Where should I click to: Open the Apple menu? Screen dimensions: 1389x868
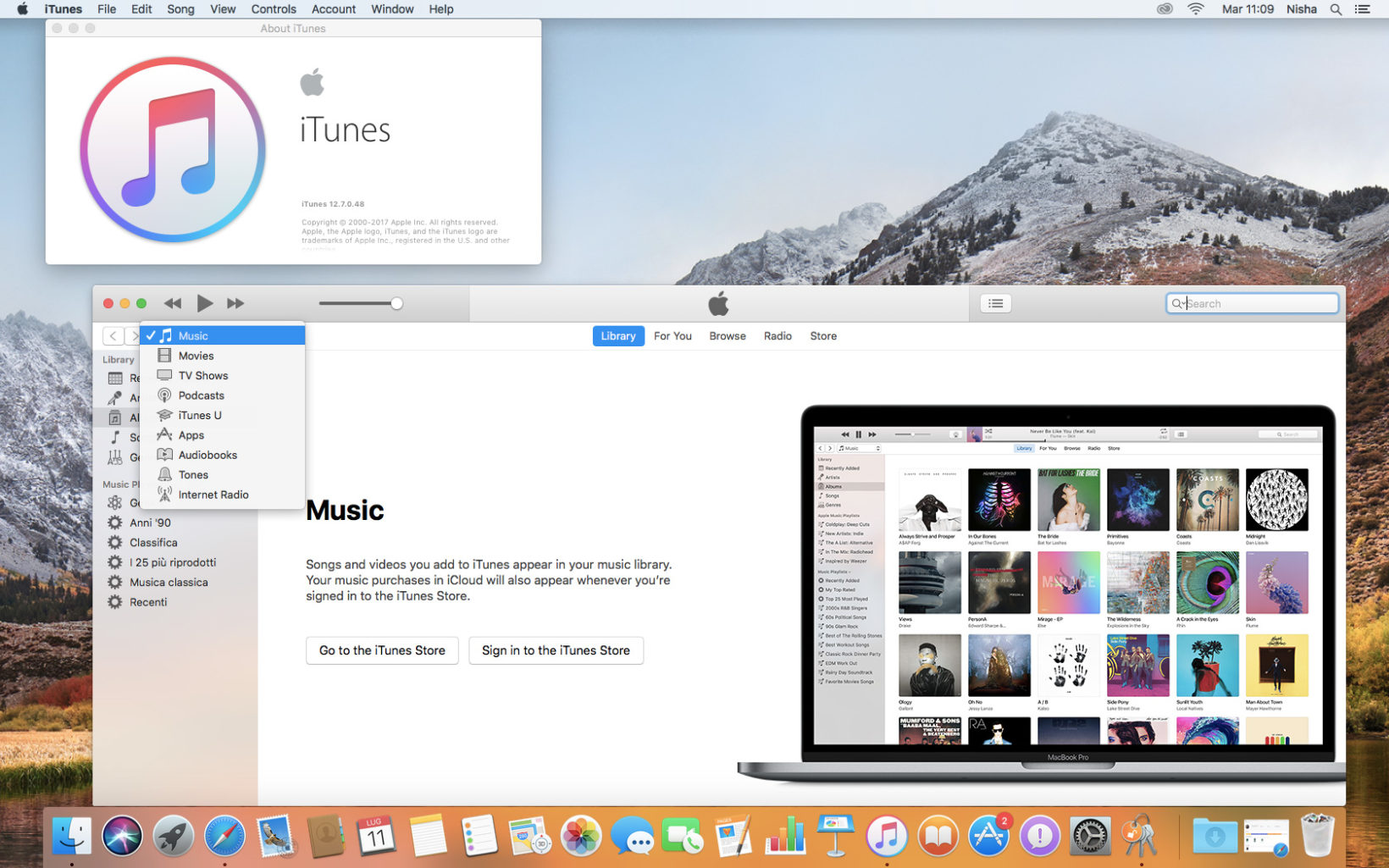click(23, 9)
